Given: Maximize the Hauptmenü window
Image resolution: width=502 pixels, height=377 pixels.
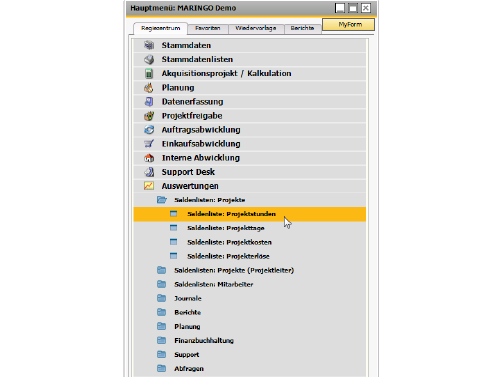Looking at the screenshot, I should (353, 8).
